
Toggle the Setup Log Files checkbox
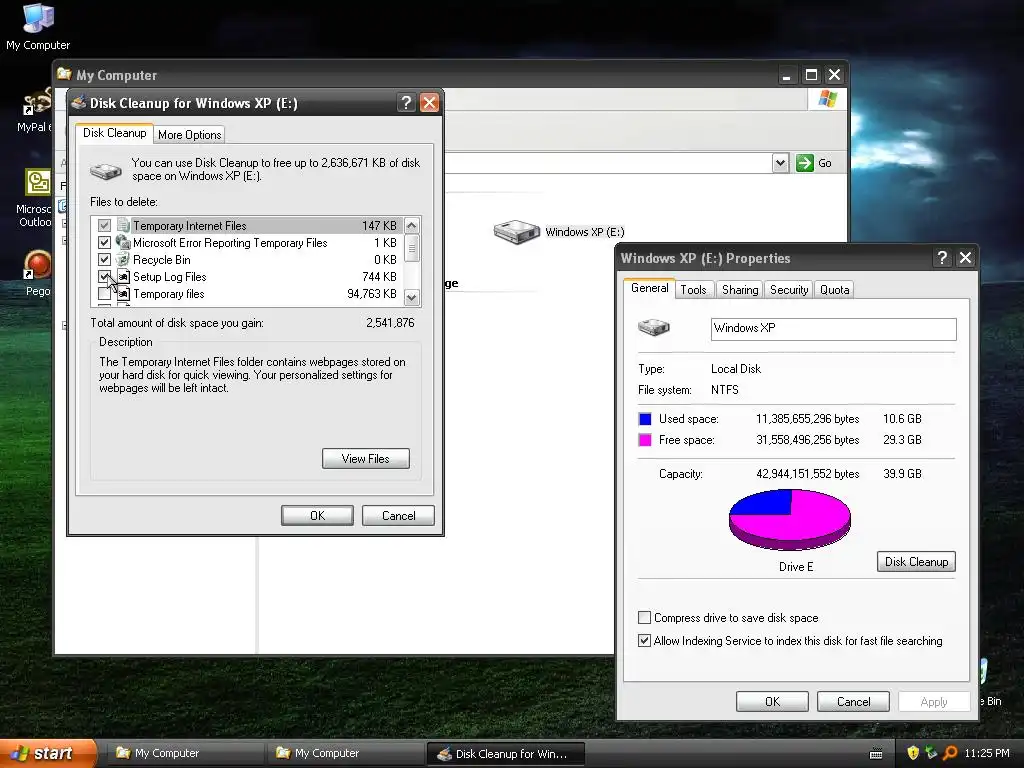coord(104,276)
